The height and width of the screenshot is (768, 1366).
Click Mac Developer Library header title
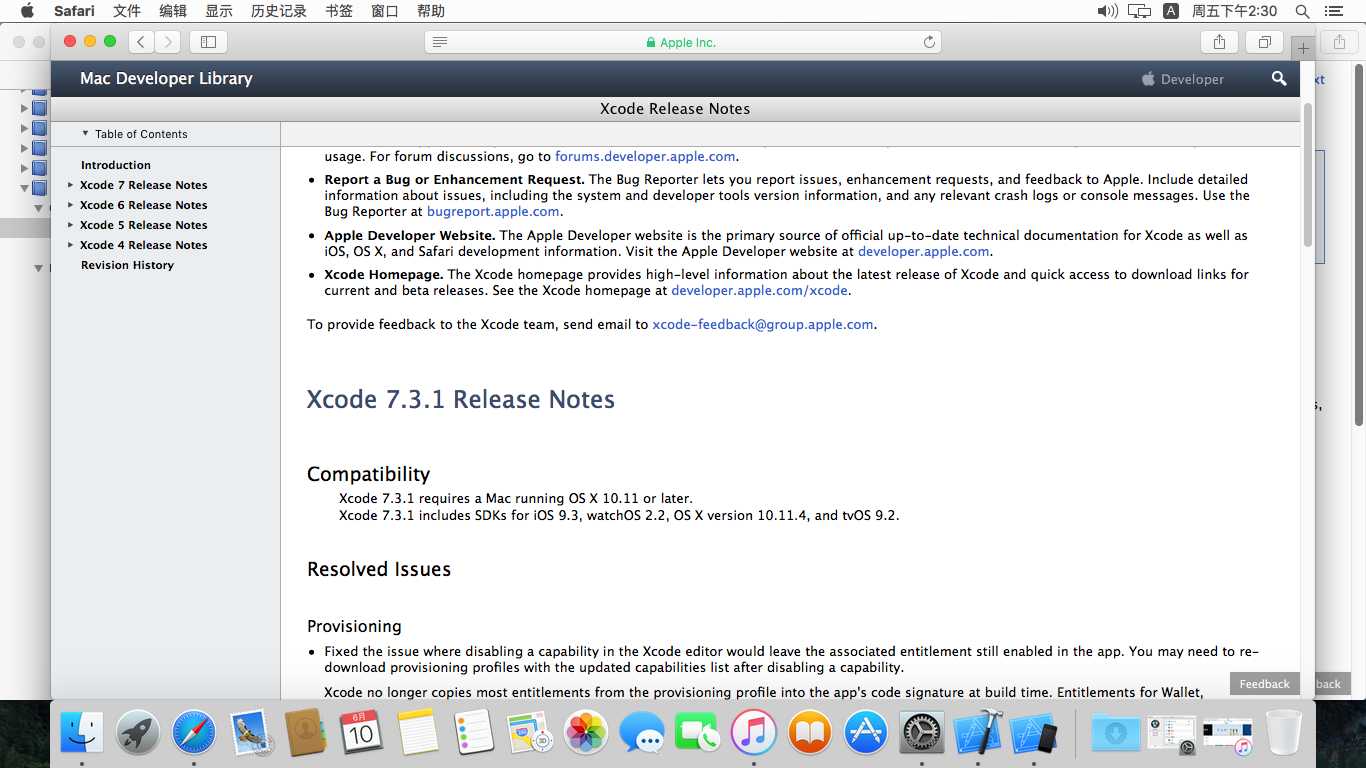click(x=166, y=78)
